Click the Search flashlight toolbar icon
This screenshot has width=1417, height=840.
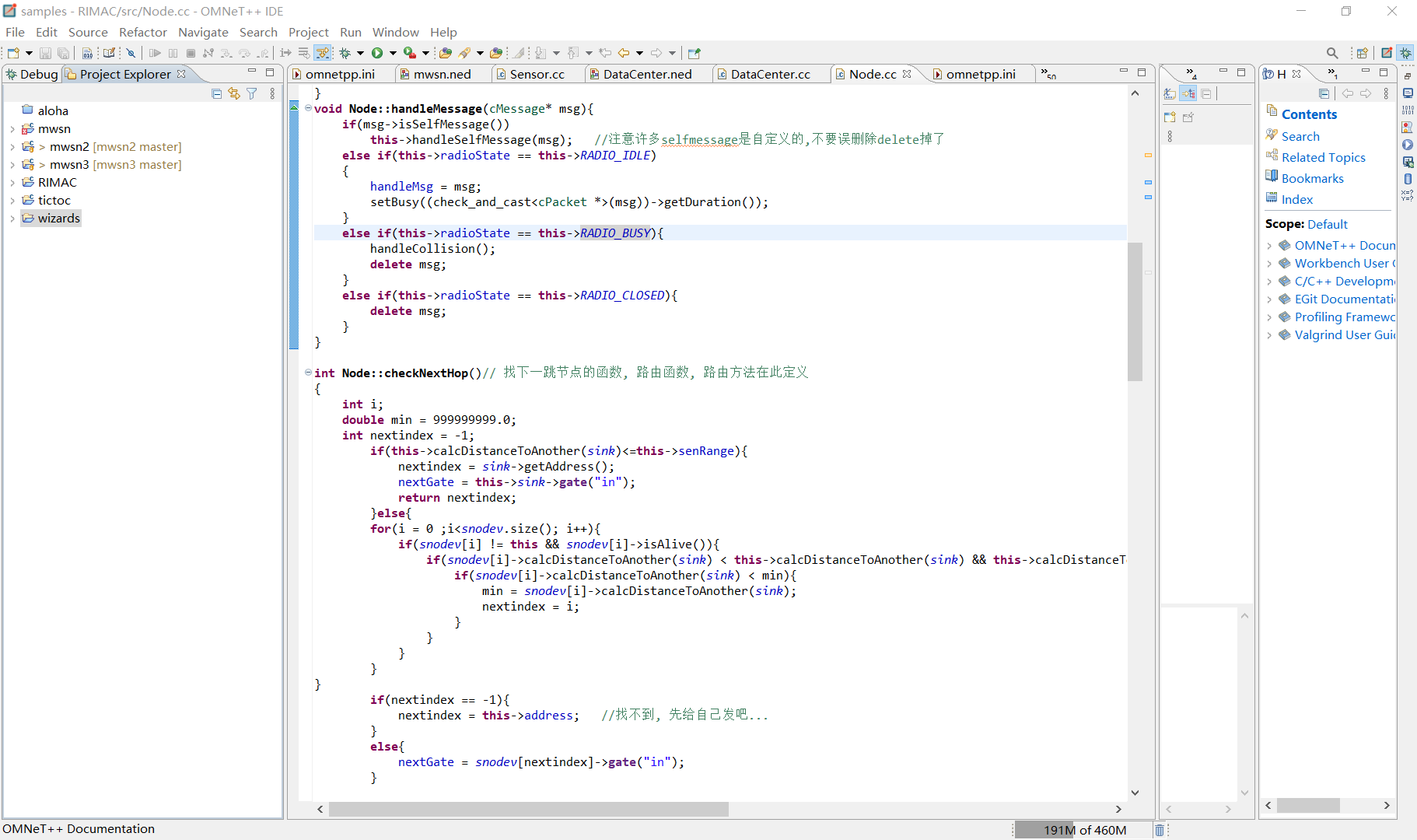pos(465,53)
